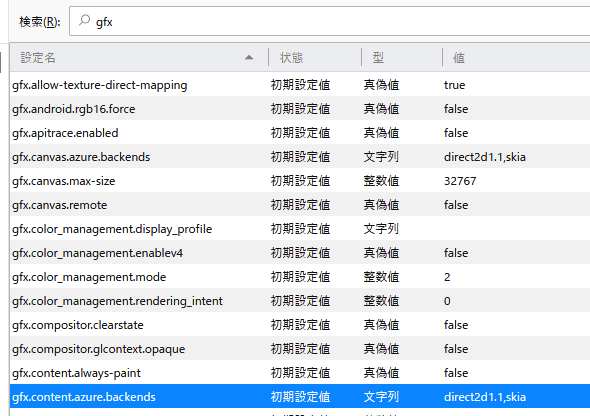Select gfx.compositor.clearstate row
590x416 pixels.
pos(300,325)
